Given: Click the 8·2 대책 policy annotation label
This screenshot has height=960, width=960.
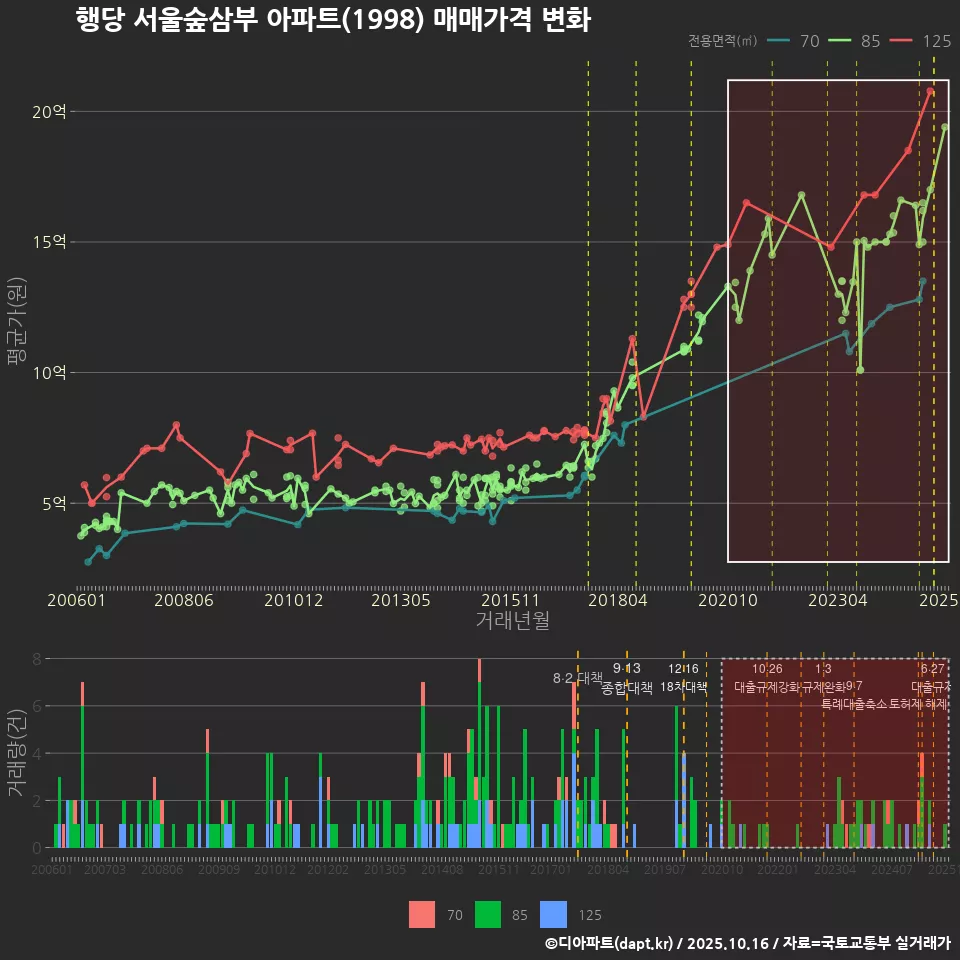Looking at the screenshot, I should [577, 678].
